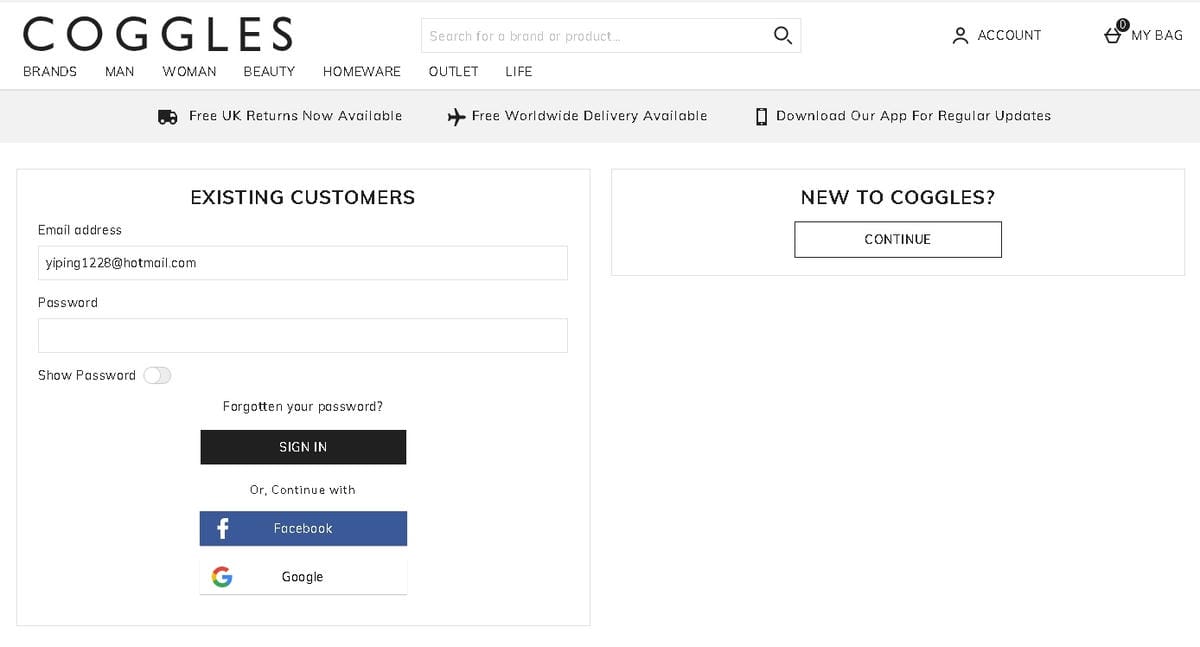
Task: Open the Brands menu
Action: 50,71
